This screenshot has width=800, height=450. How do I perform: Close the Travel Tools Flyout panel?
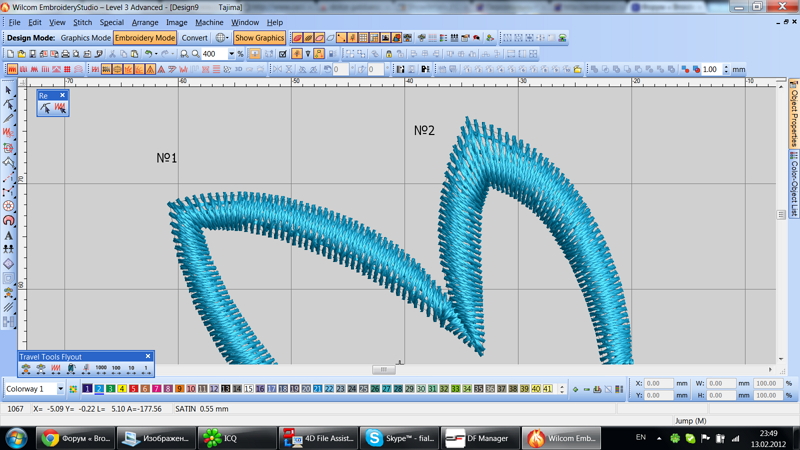148,356
